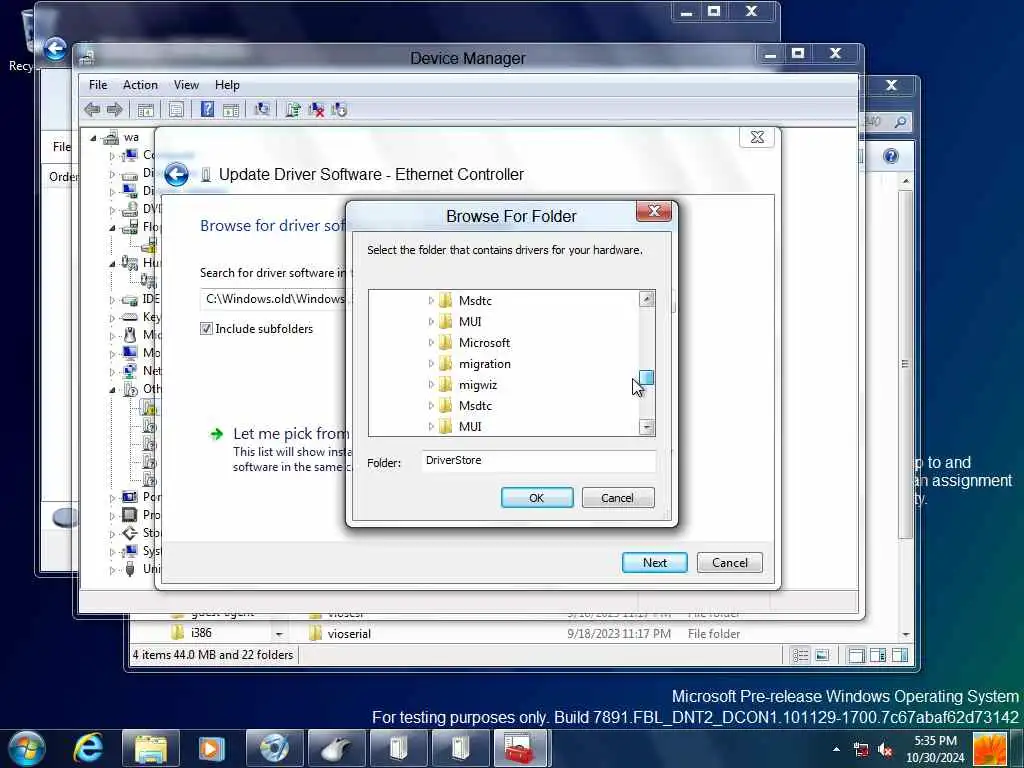Click the Uninstall device red-X toolbar icon
The height and width of the screenshot is (768, 1024).
click(x=316, y=110)
